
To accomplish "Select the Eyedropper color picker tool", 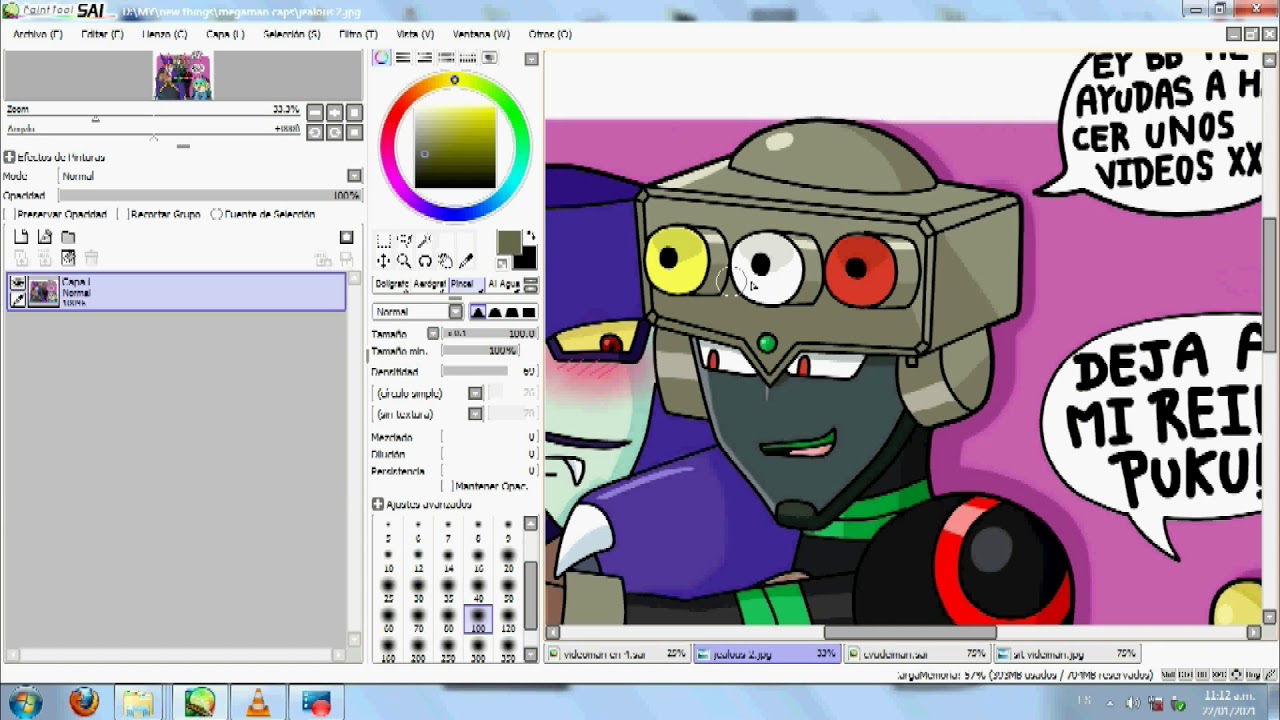I will 466,261.
